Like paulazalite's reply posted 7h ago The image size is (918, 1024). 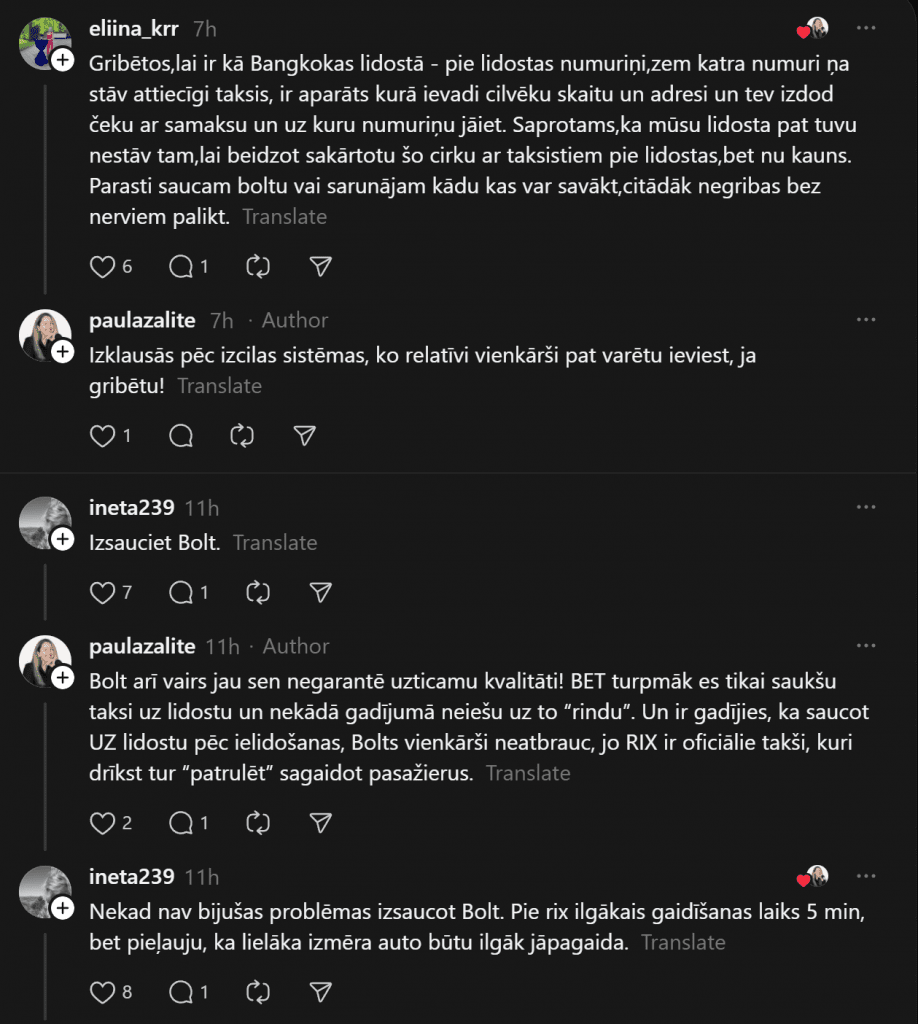click(103, 435)
